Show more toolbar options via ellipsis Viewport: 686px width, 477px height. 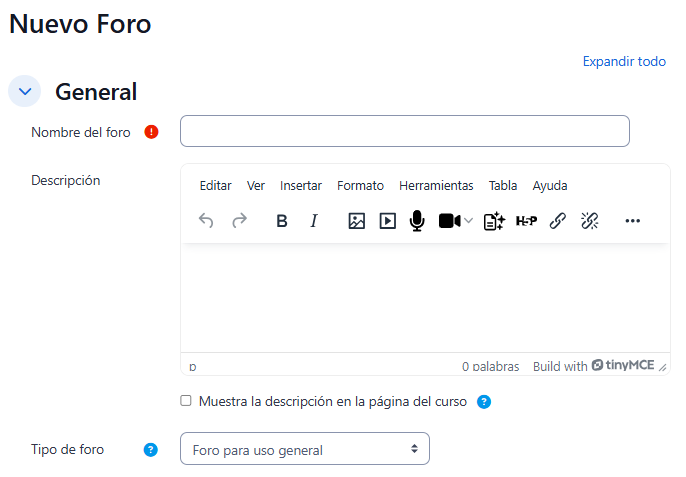click(x=632, y=221)
